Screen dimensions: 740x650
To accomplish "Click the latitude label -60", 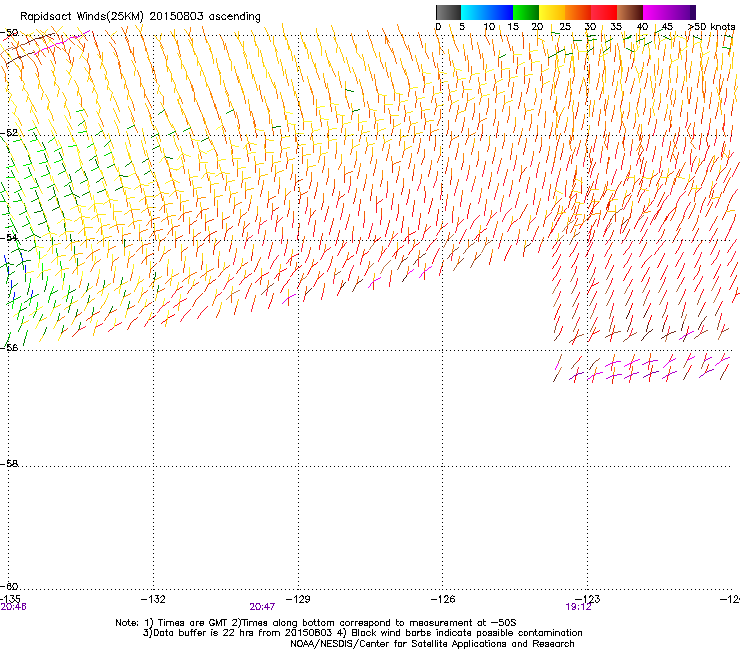I will pos(9,586).
